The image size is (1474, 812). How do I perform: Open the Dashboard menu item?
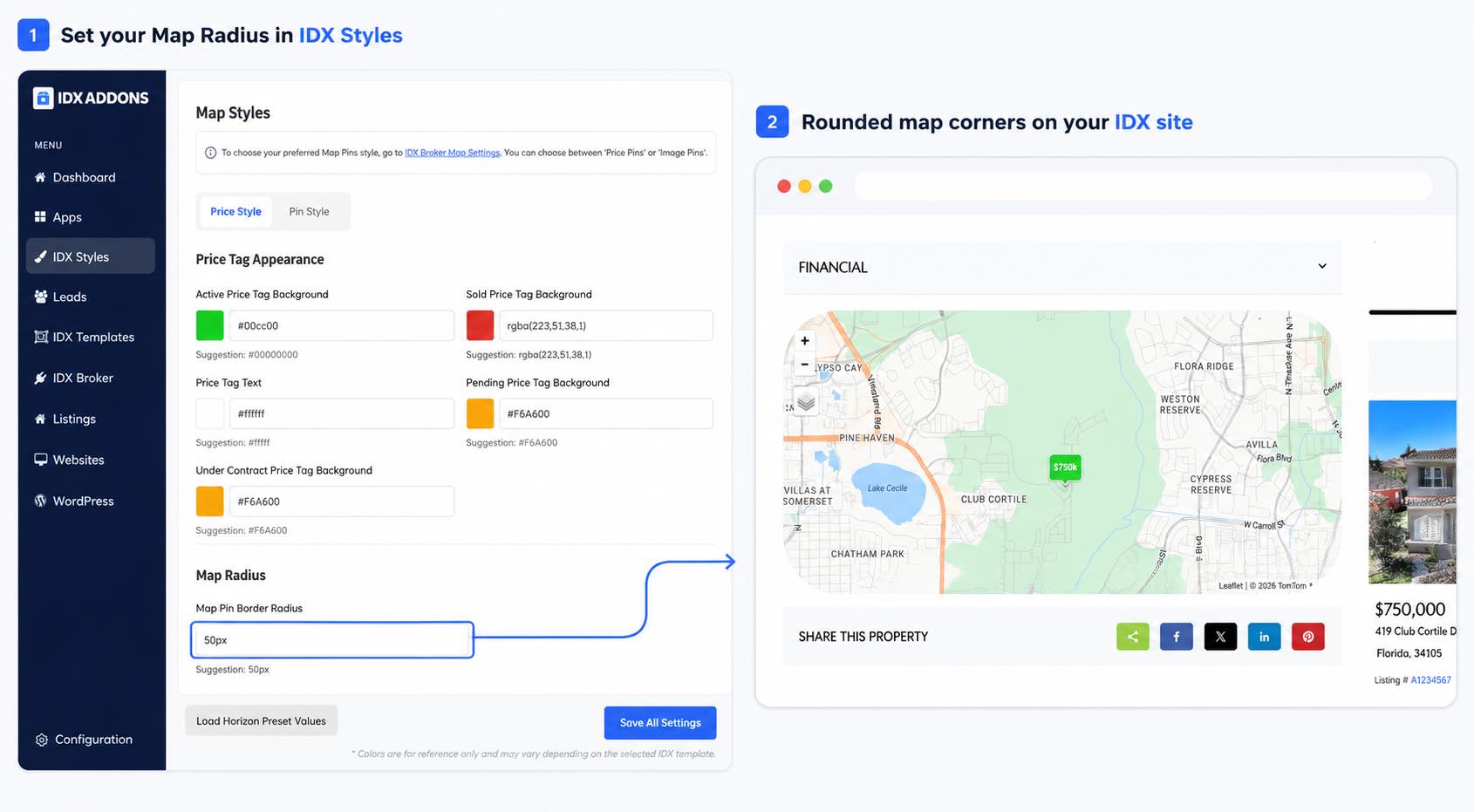click(91, 177)
